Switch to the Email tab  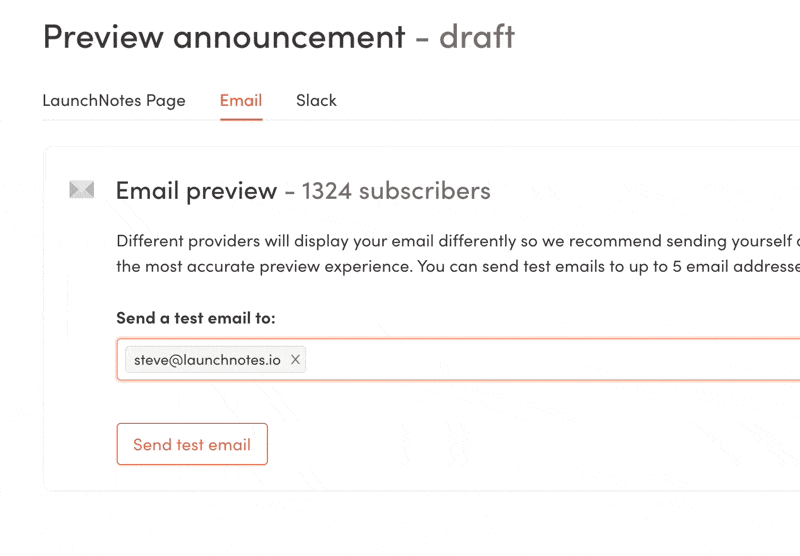(241, 100)
